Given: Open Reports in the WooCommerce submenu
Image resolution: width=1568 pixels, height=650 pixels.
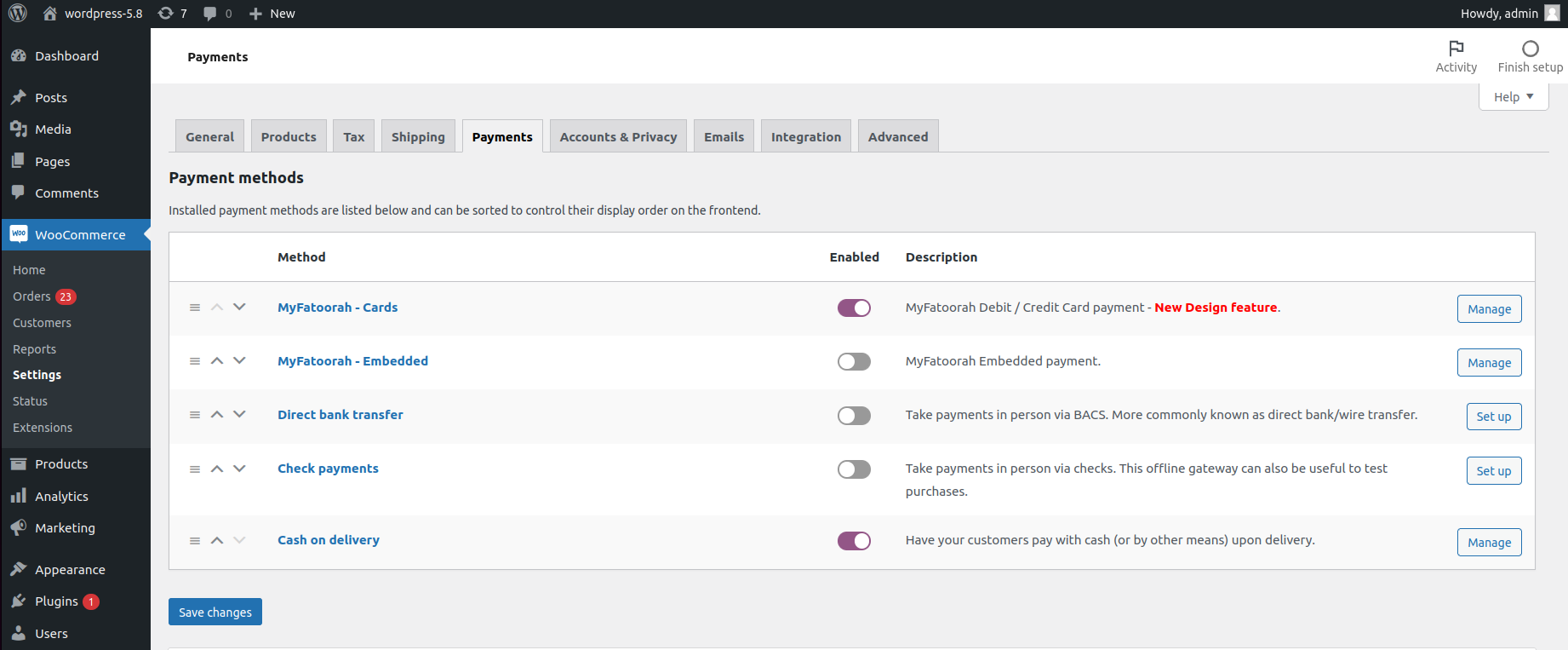Looking at the screenshot, I should coord(34,349).
